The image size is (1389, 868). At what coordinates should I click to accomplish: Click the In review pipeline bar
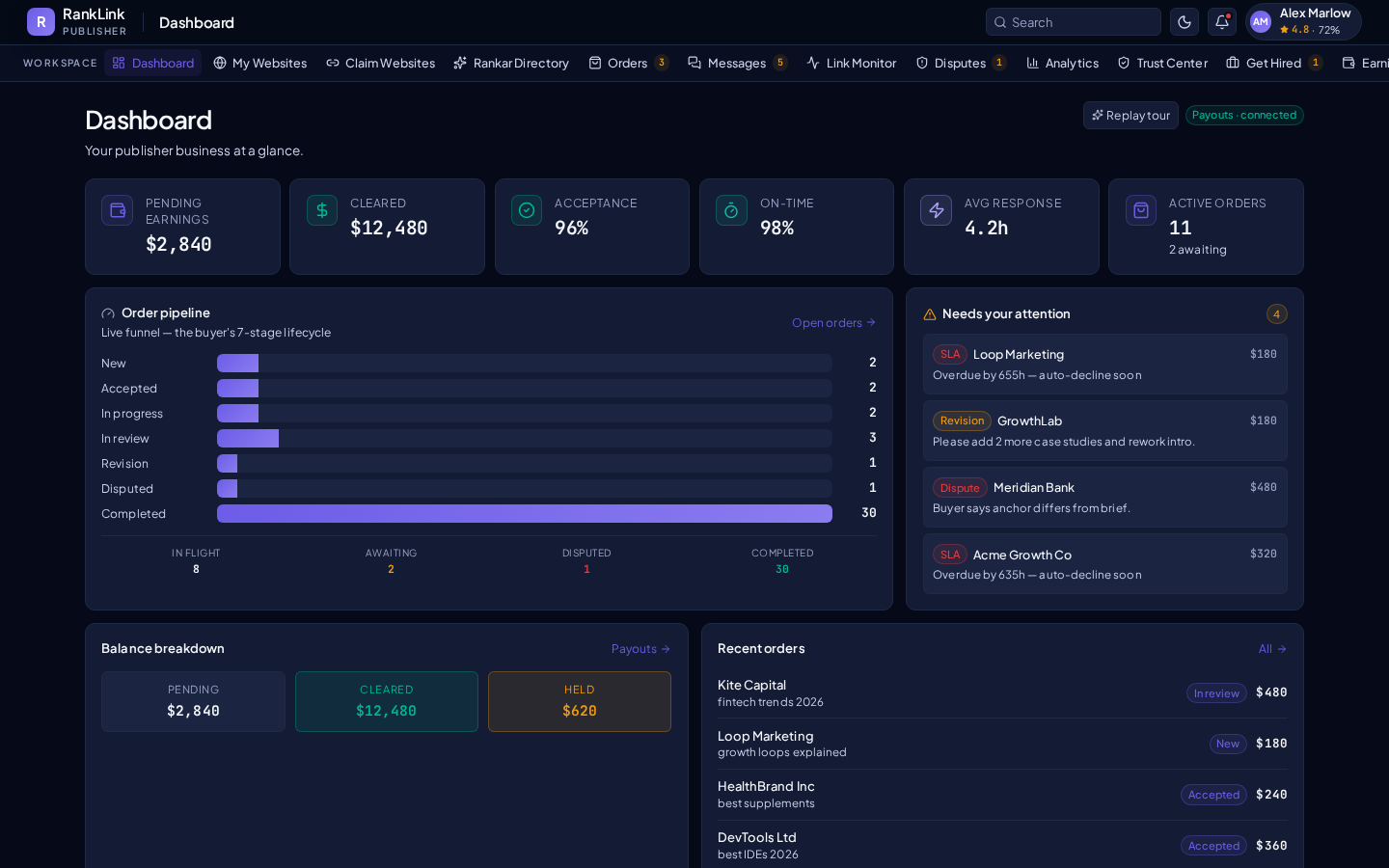point(248,438)
